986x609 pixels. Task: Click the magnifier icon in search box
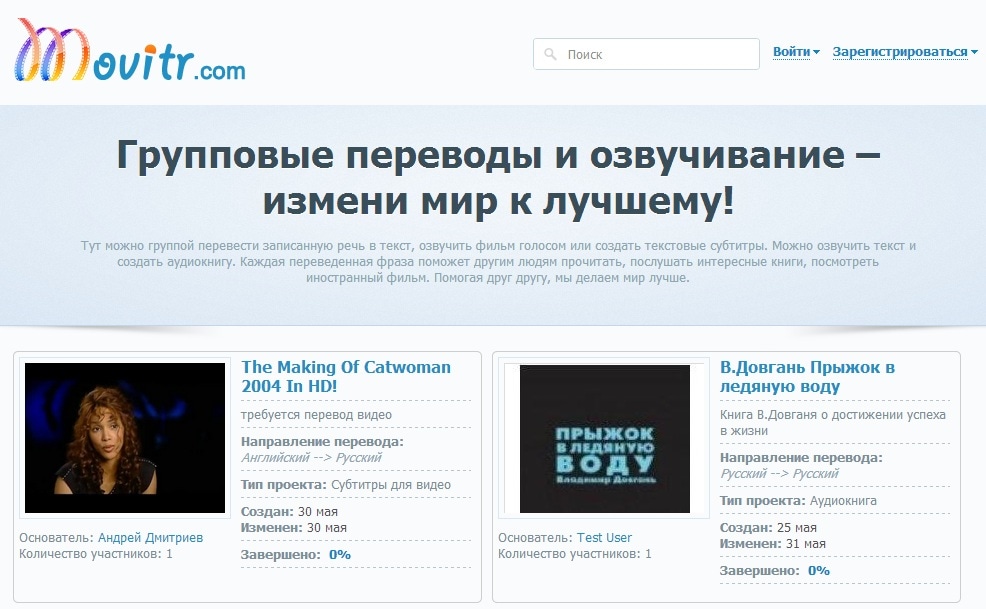(x=550, y=54)
